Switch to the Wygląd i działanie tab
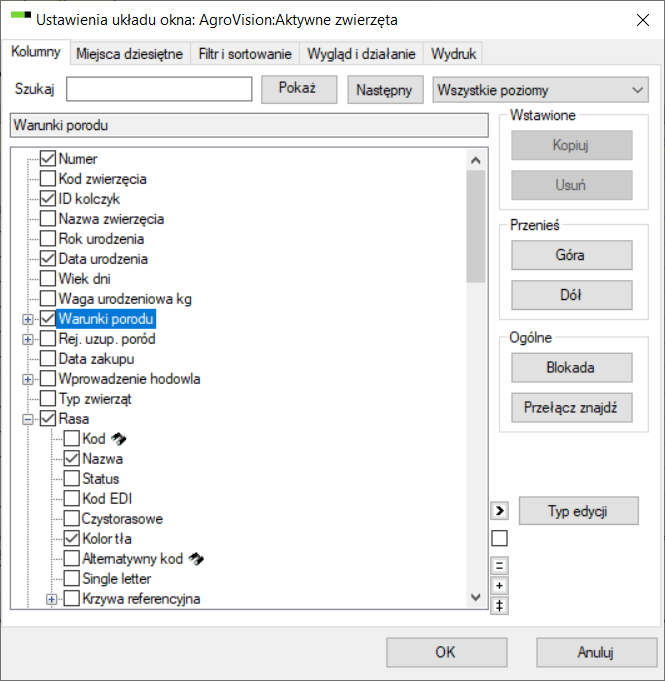665x681 pixels. [361, 54]
